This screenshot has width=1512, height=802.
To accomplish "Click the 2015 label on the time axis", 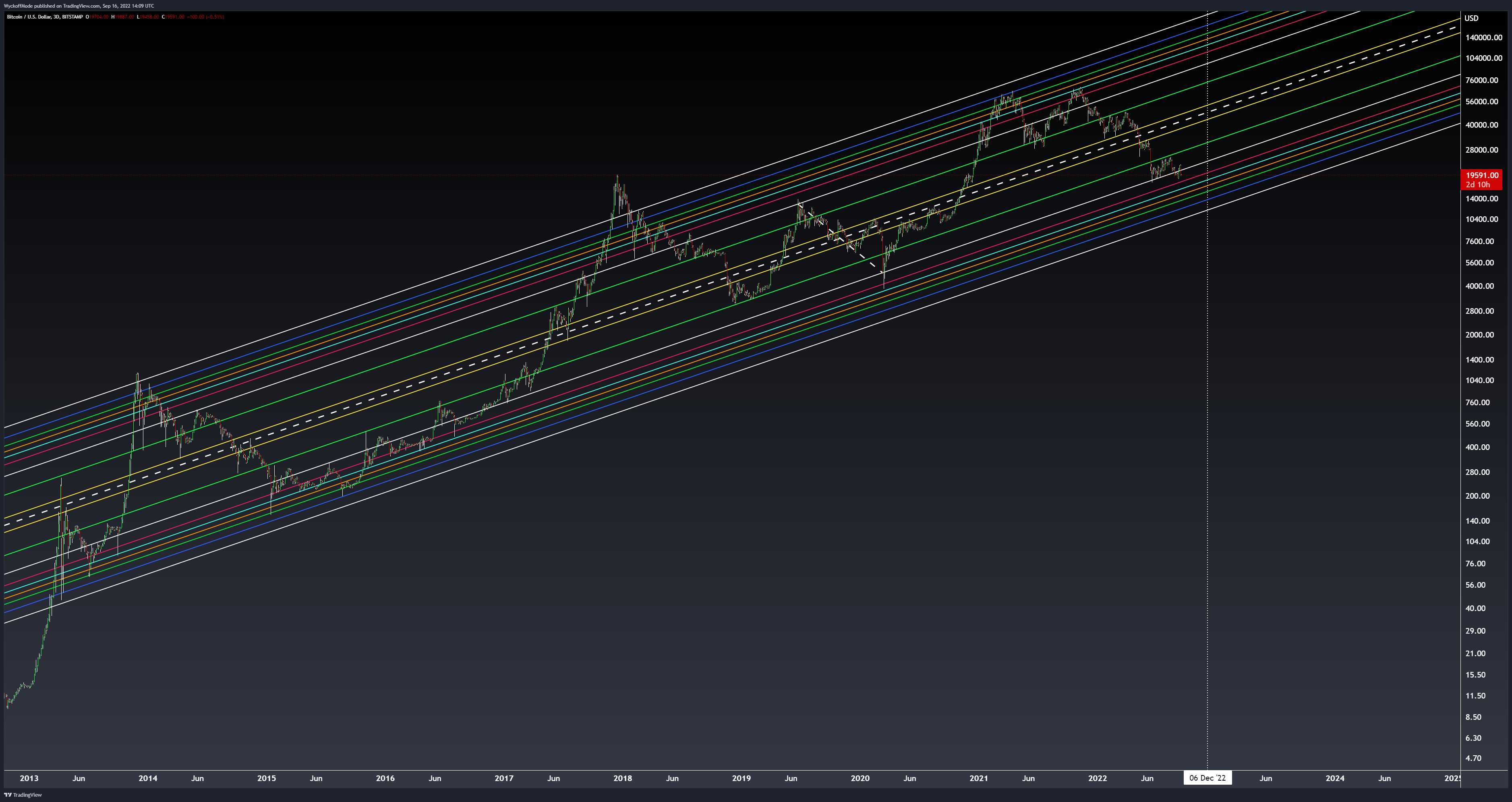I will pyautogui.click(x=267, y=779).
